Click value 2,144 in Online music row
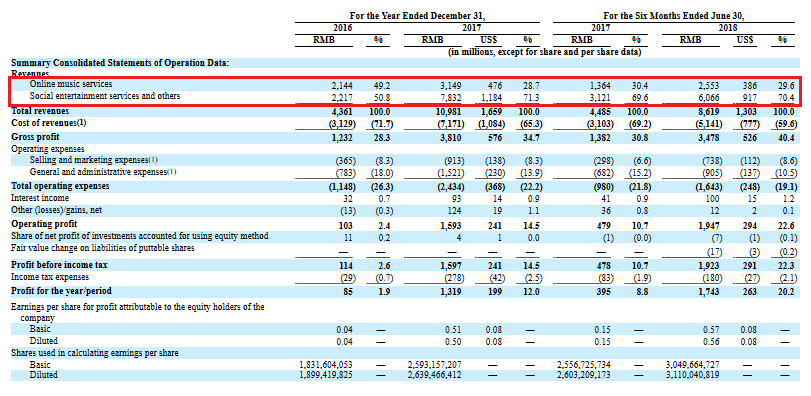The height and width of the screenshot is (396, 811). coord(342,85)
